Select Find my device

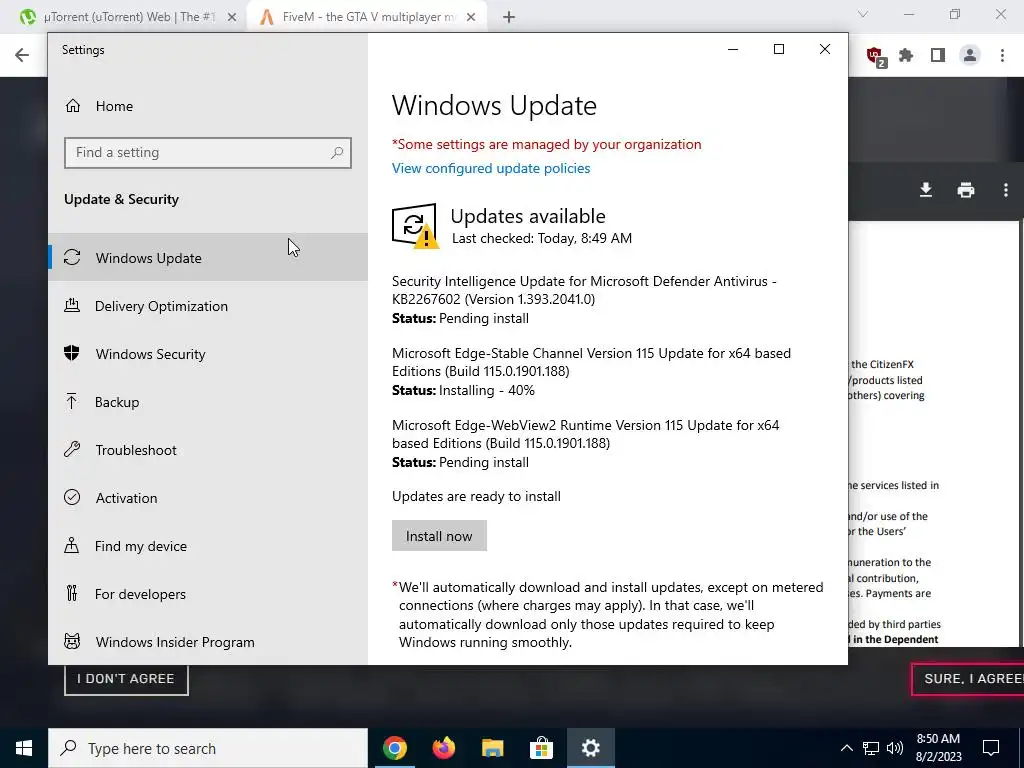[x=208, y=546]
